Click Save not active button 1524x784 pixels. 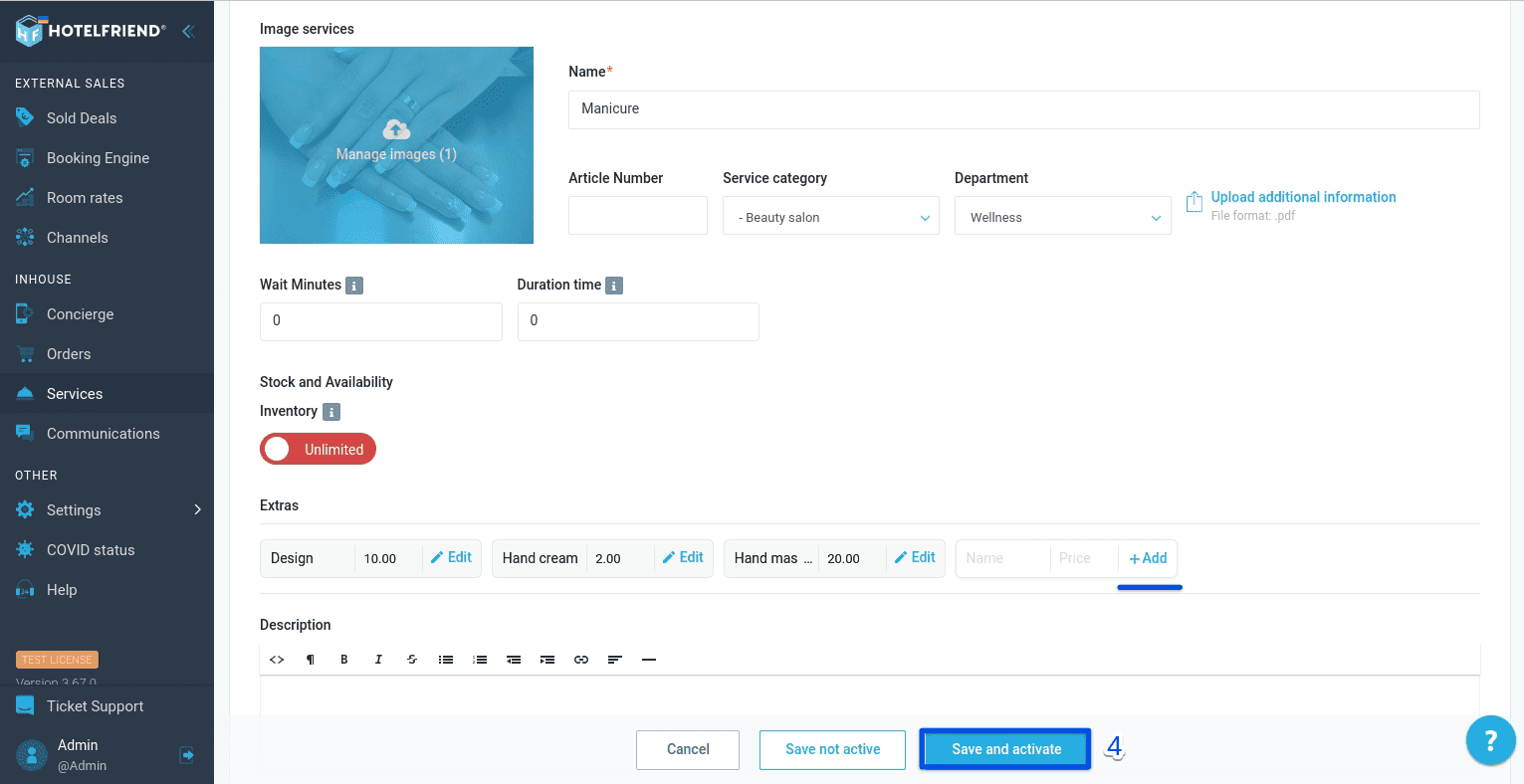pos(832,749)
